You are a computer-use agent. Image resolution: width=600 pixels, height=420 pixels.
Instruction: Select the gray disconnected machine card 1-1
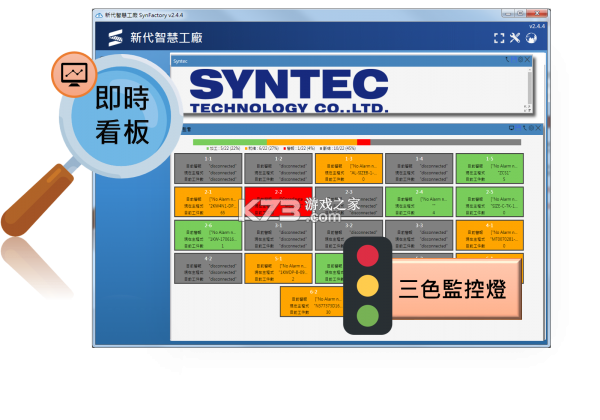208,169
